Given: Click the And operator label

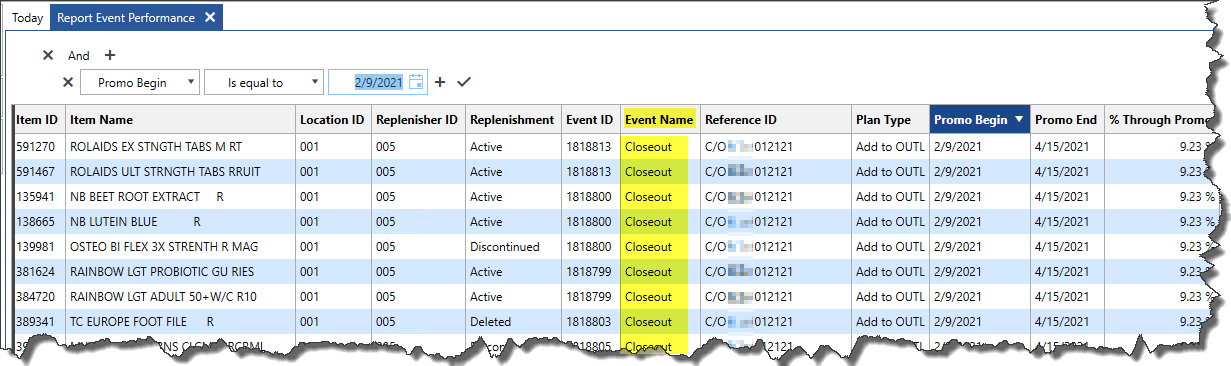Looking at the screenshot, I should pyautogui.click(x=79, y=56).
